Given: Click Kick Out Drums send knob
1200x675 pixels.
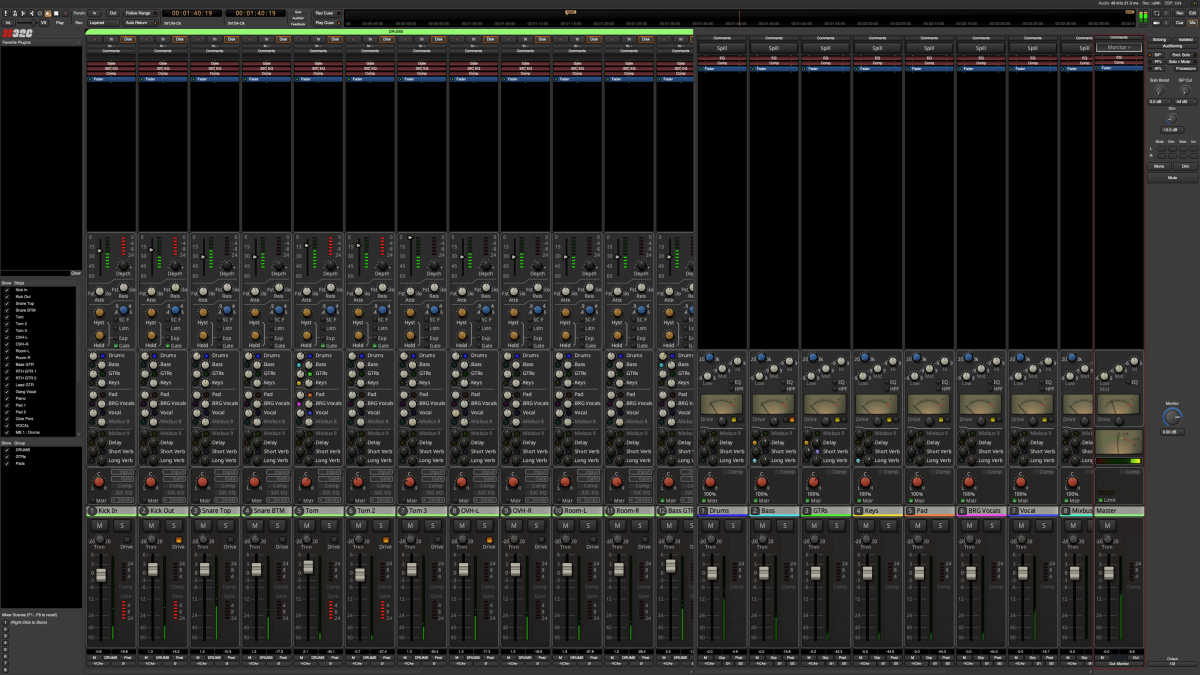Looking at the screenshot, I should [x=145, y=355].
